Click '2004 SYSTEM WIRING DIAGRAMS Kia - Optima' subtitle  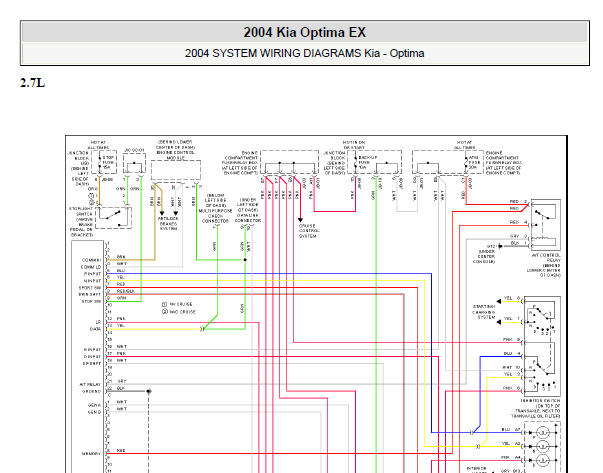pos(305,53)
